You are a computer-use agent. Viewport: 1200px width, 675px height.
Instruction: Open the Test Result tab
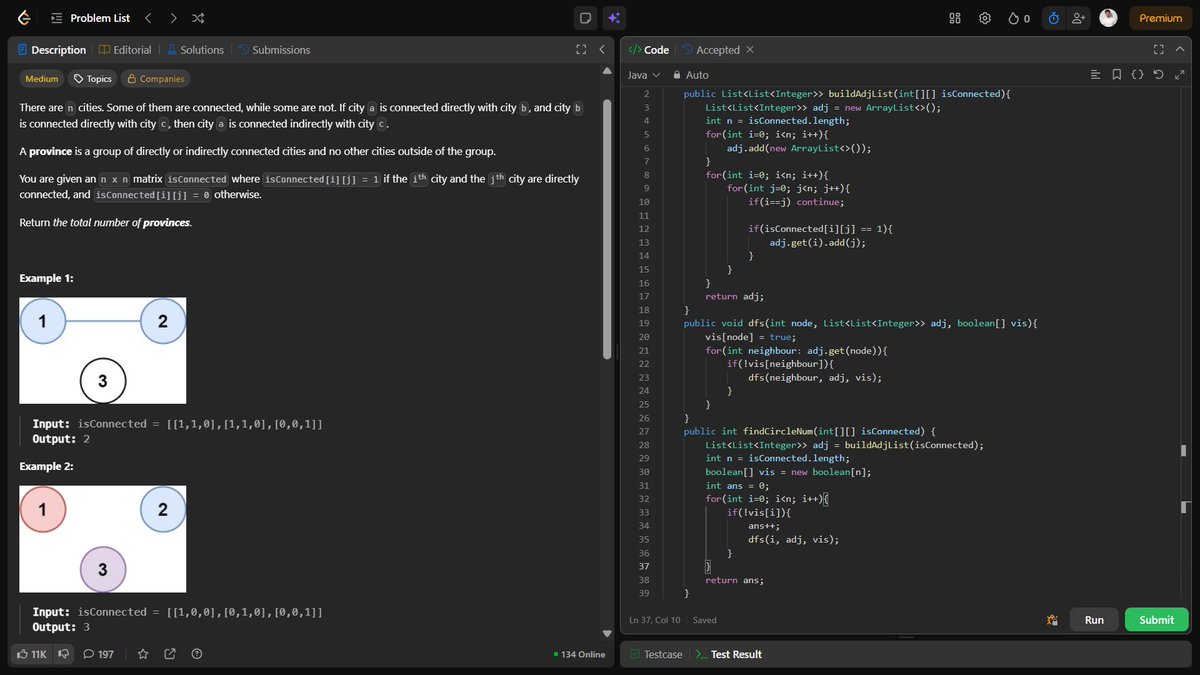[729, 654]
